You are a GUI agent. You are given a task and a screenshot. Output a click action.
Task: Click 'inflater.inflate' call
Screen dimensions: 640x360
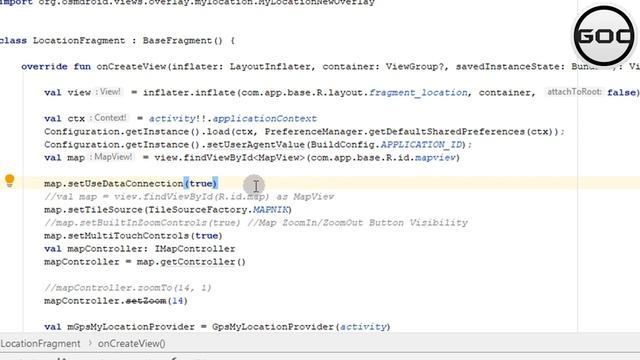189,93
